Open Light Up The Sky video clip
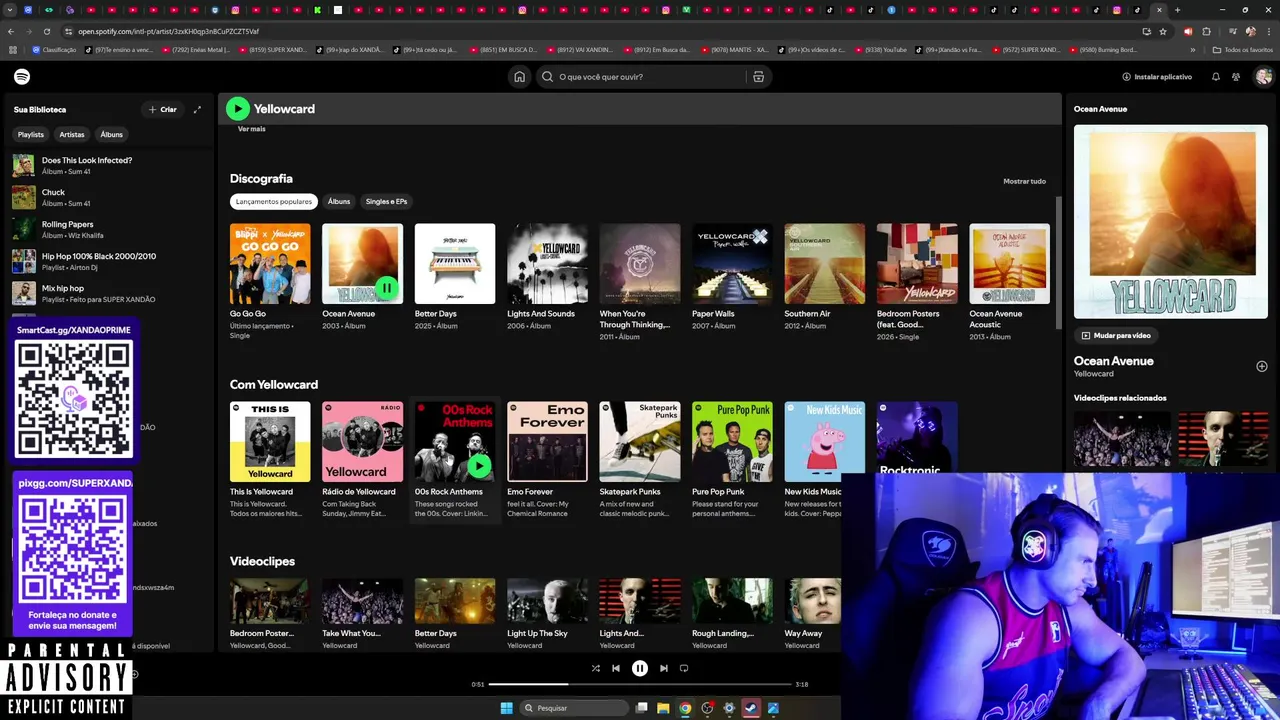The image size is (1280, 720). pos(547,601)
